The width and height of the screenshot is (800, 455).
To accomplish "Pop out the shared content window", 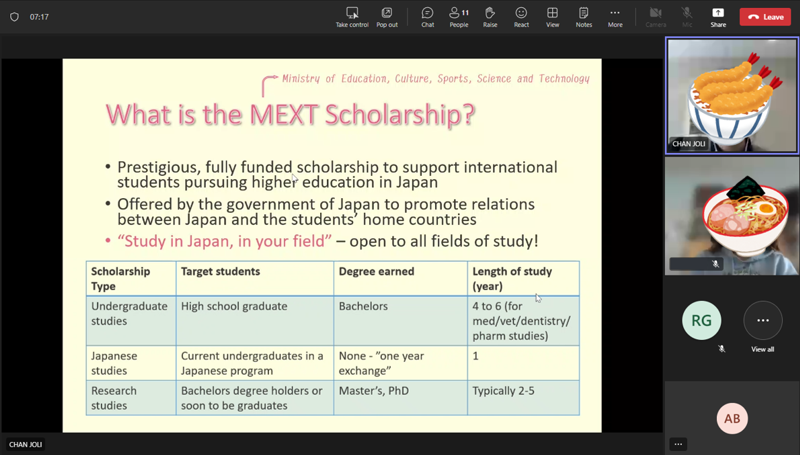I will click(387, 17).
